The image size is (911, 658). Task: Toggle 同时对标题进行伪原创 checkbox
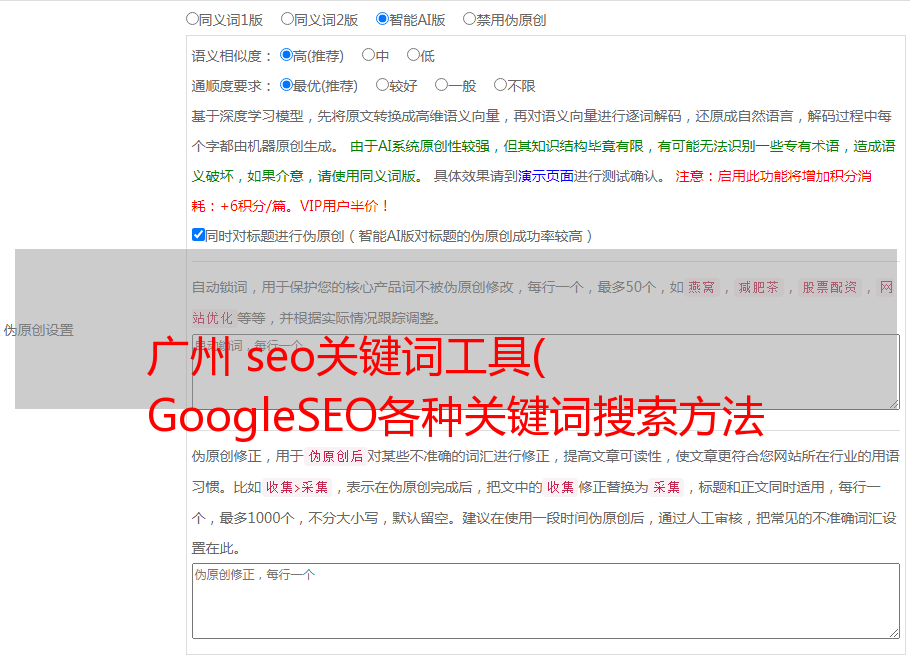198,235
